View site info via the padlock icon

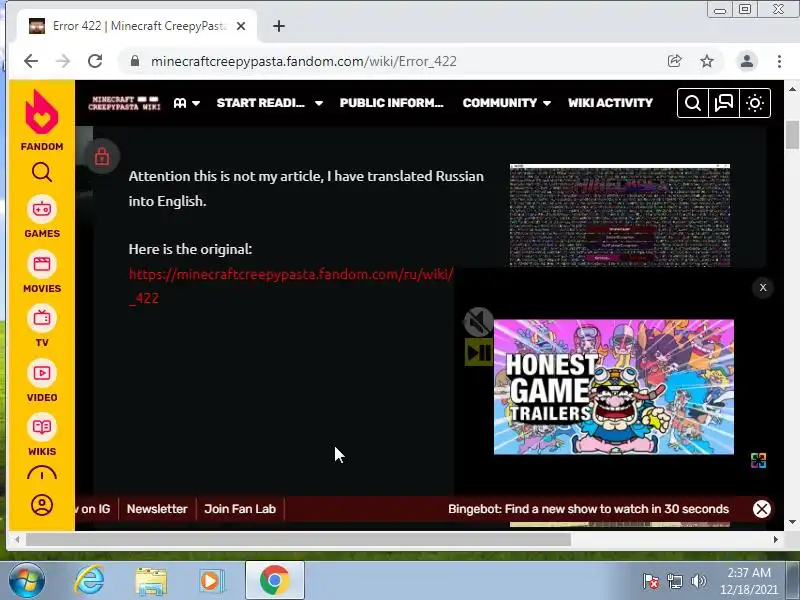click(135, 61)
